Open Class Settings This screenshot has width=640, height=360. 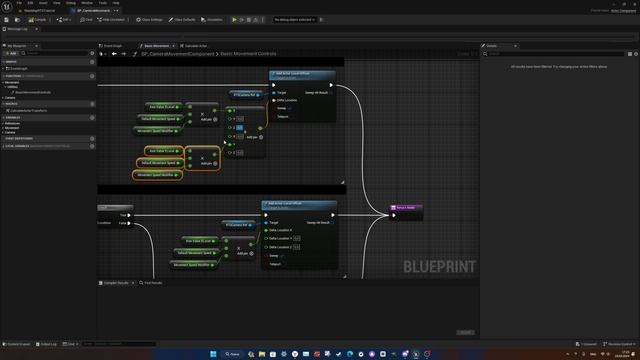coord(149,20)
